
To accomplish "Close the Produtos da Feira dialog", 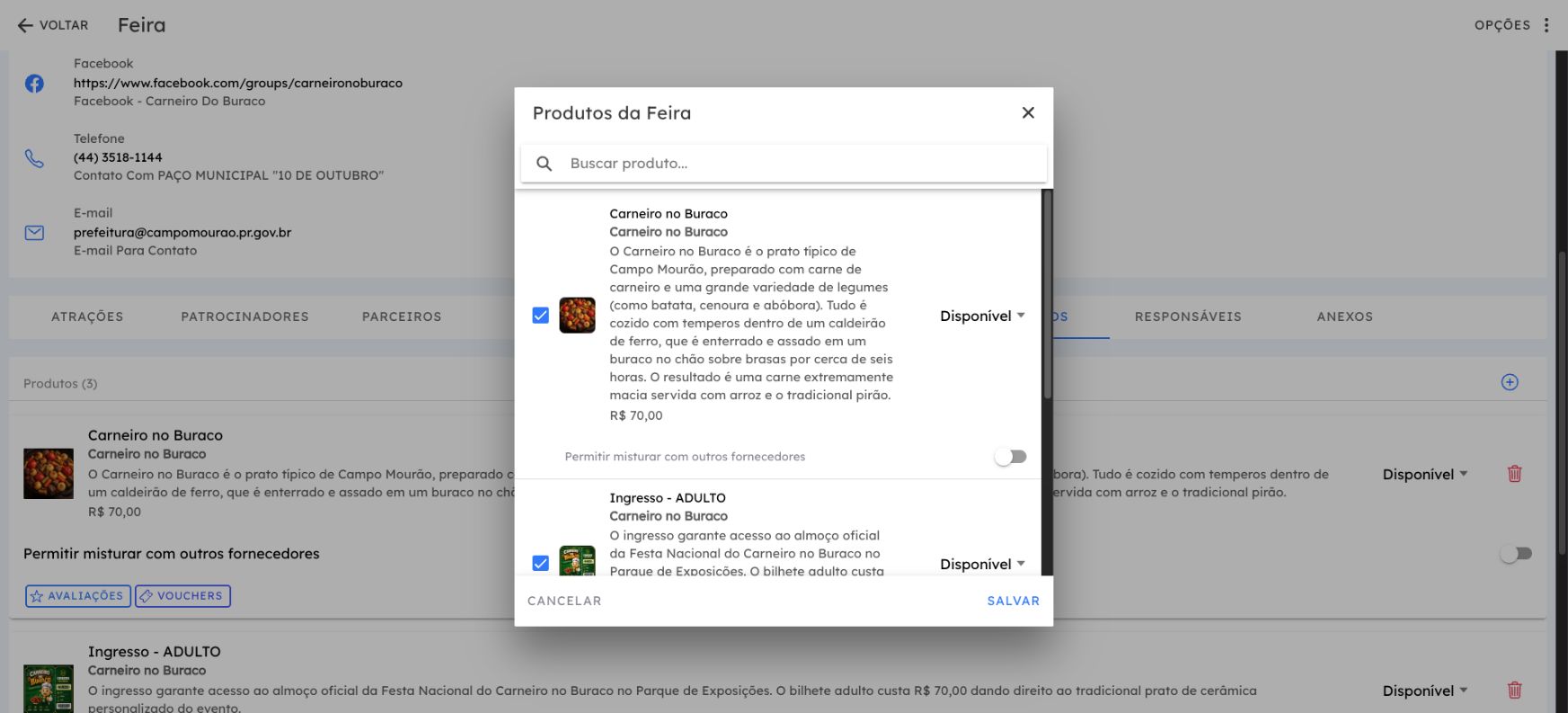I will [1028, 112].
